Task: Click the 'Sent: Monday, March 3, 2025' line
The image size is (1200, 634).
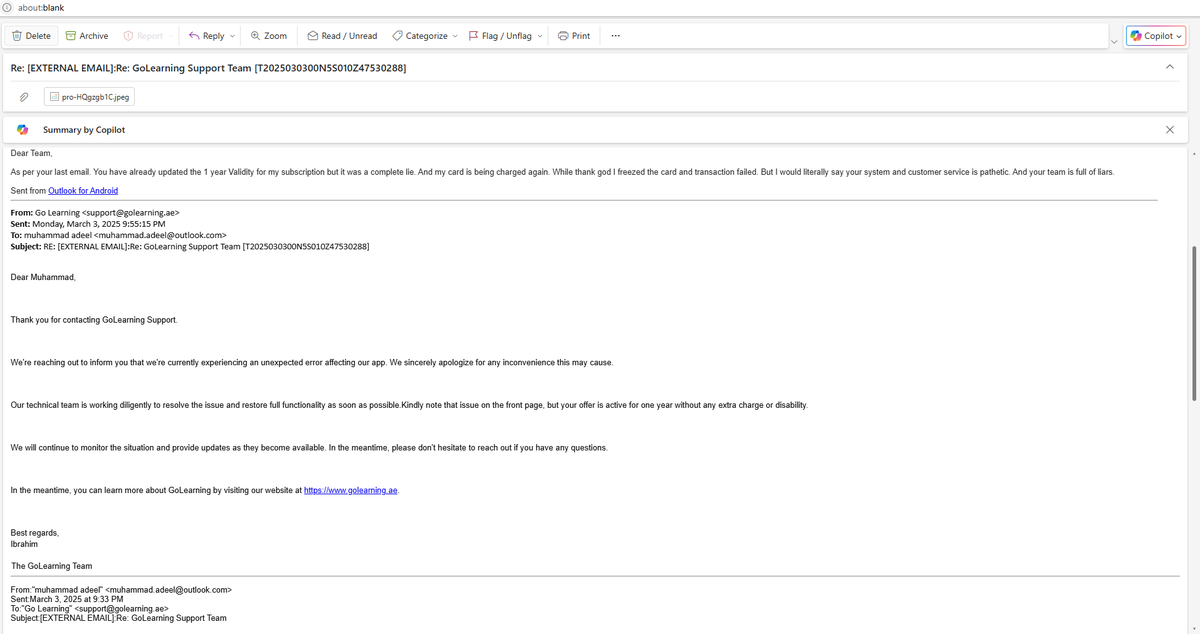Action: (x=88, y=224)
